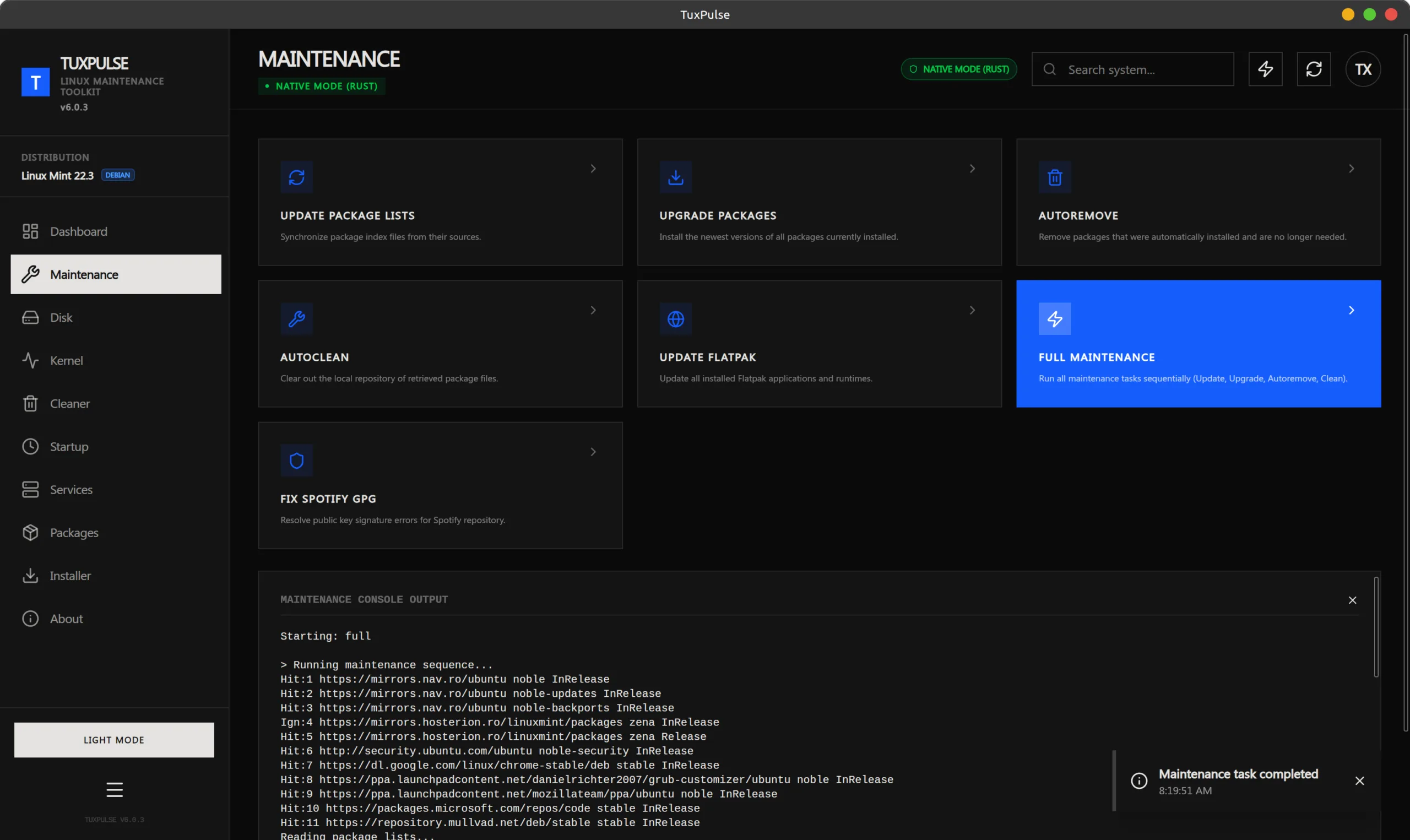
Task: Toggle the Native Mode (Rust) pill
Action: 958,69
